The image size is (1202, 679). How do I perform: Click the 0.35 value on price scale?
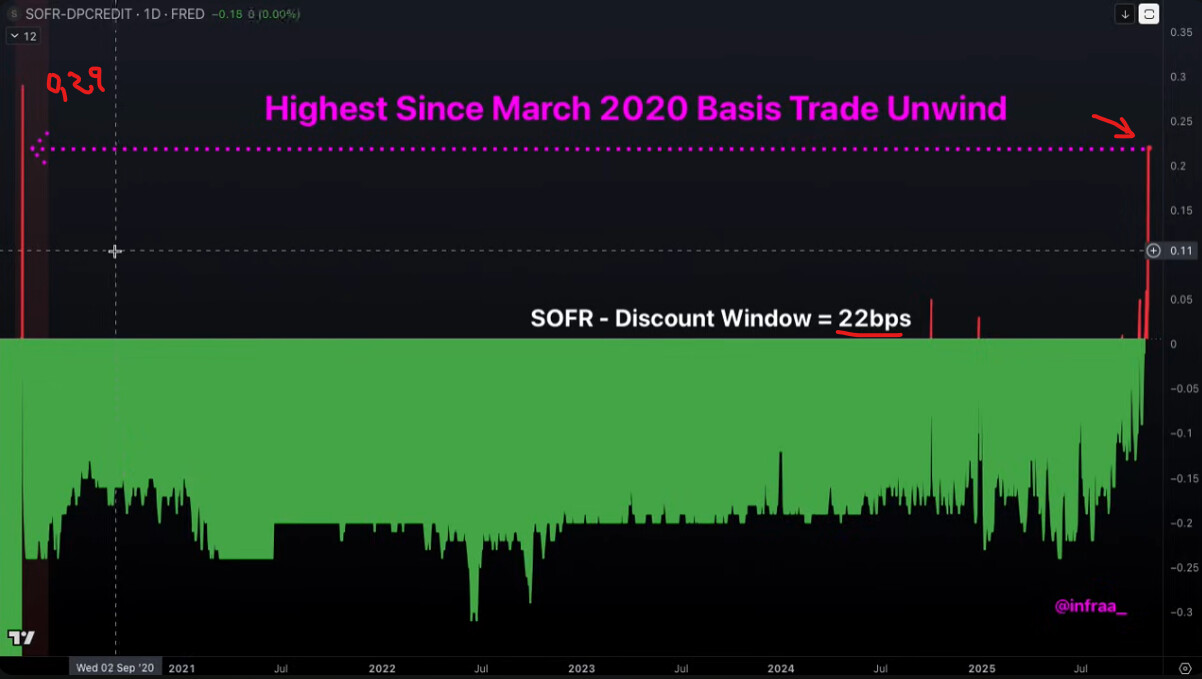coord(1180,33)
